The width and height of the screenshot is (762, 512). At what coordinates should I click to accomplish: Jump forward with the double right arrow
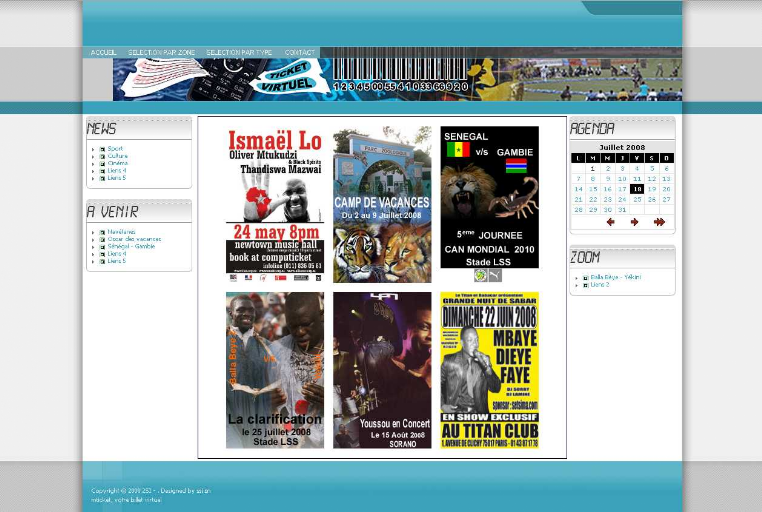659,222
